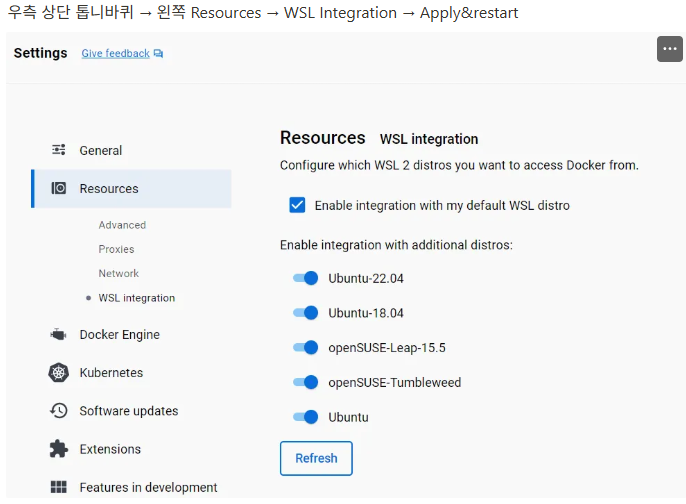
Task: Uncheck Enable integration with default WSL distro
Action: [297, 205]
